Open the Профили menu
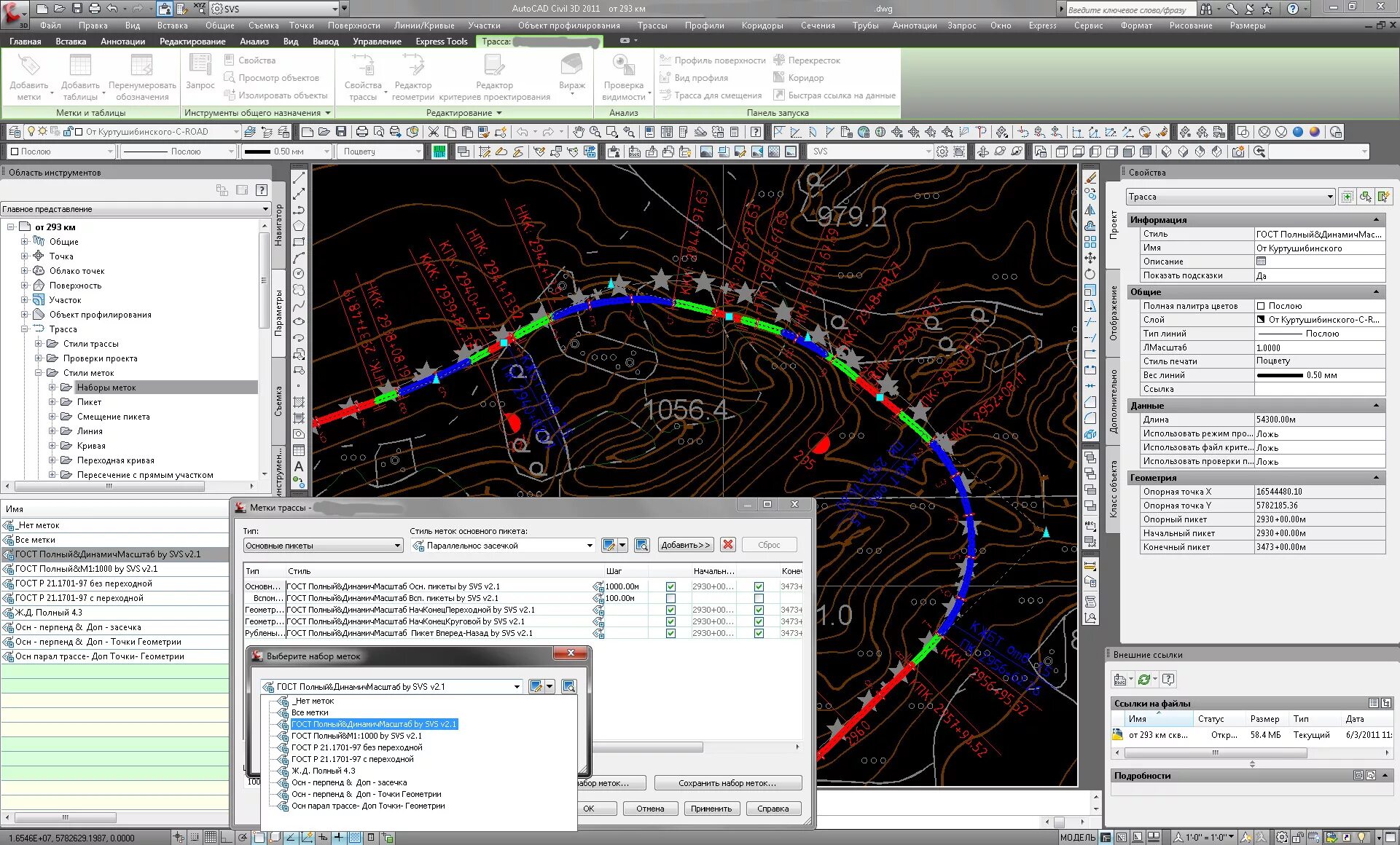Image resolution: width=1400 pixels, height=845 pixels. coord(704,25)
